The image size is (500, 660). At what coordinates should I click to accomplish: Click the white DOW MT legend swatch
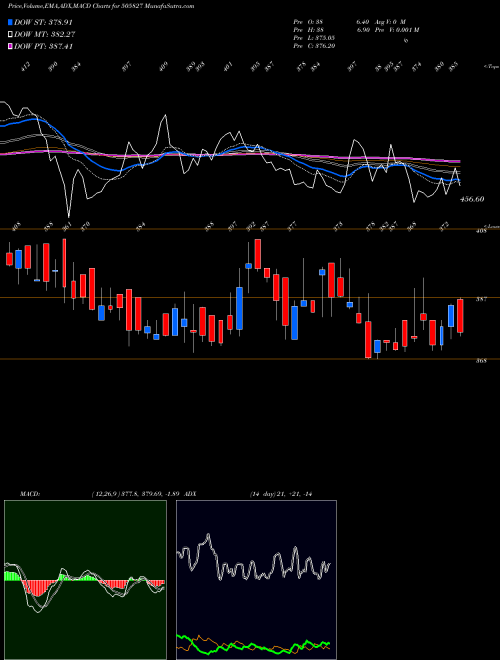10,34
